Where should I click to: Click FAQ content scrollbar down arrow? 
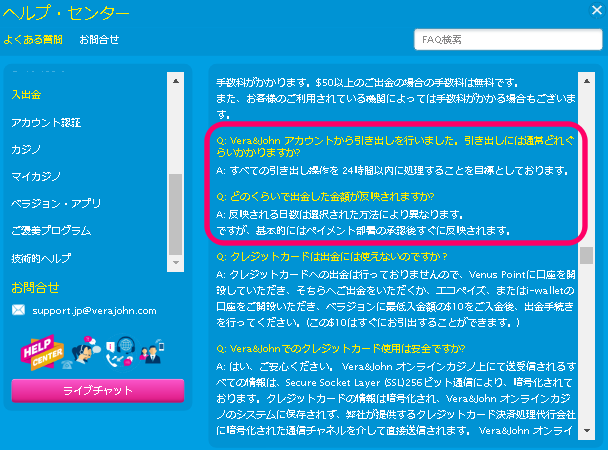coord(587,431)
